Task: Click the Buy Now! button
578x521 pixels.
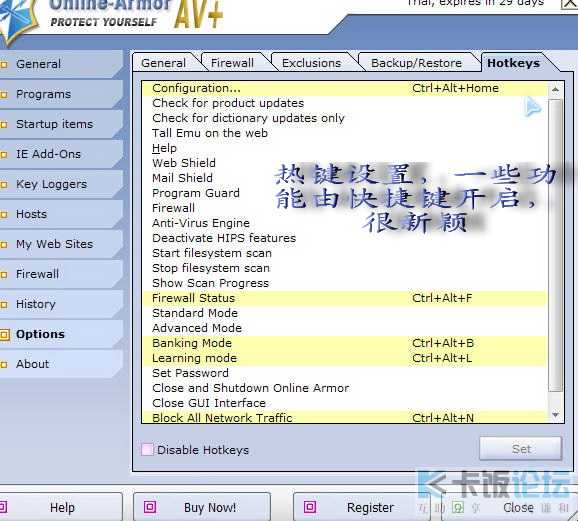Action: point(202,507)
